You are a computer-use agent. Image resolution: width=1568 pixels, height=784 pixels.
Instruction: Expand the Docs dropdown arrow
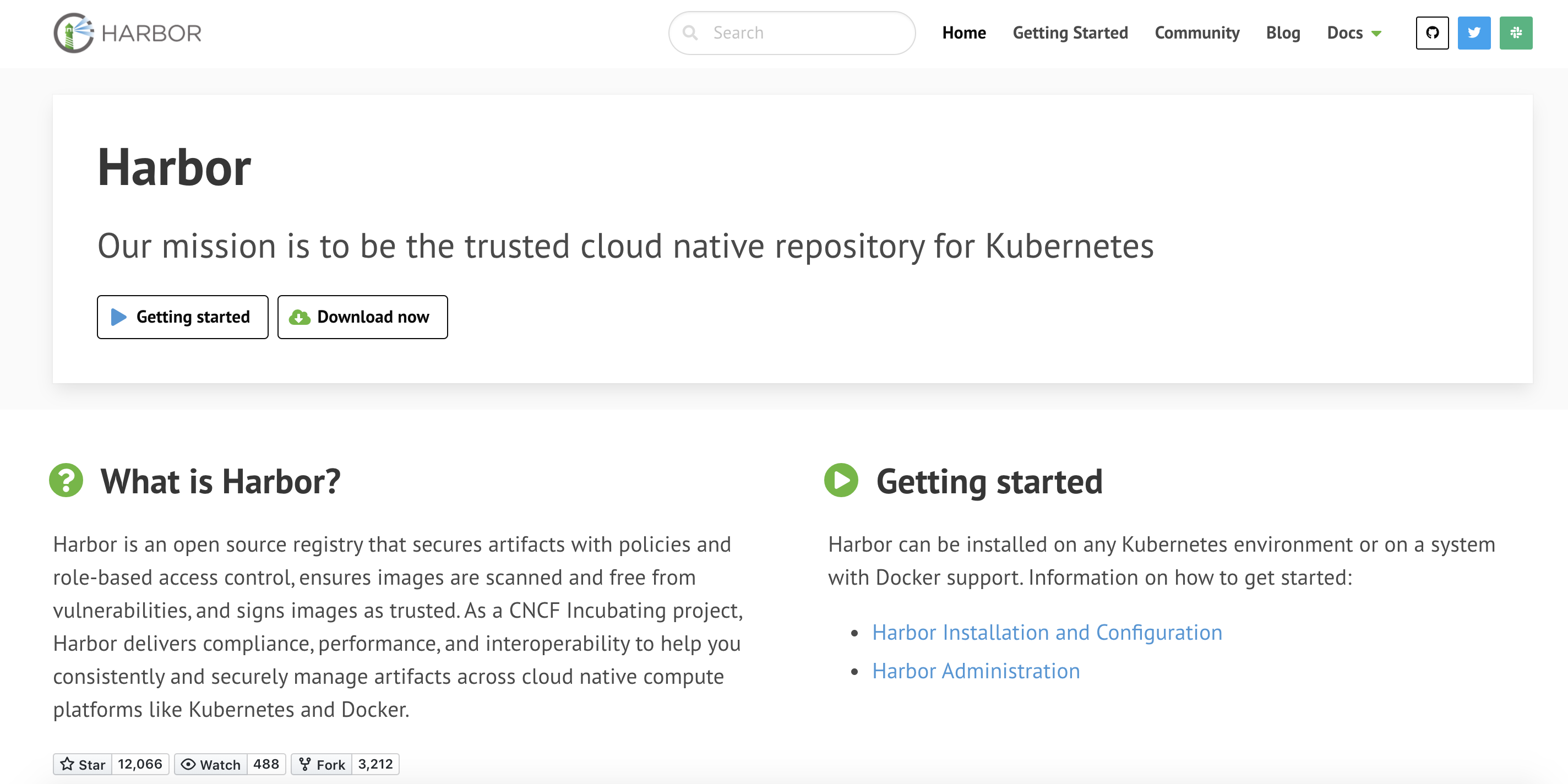point(1376,34)
